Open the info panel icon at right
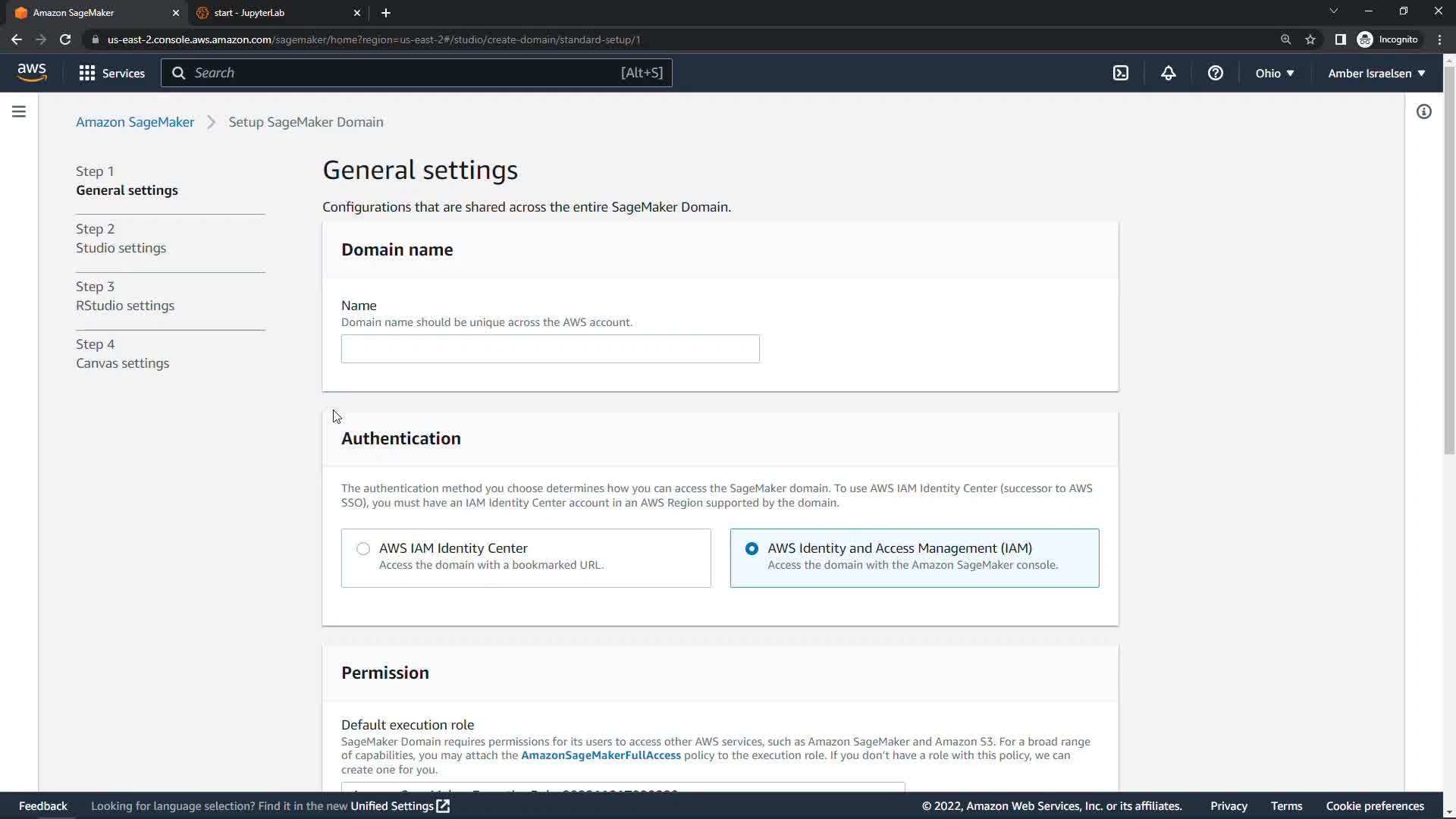Screen dimensions: 1456x819 coord(1423,111)
